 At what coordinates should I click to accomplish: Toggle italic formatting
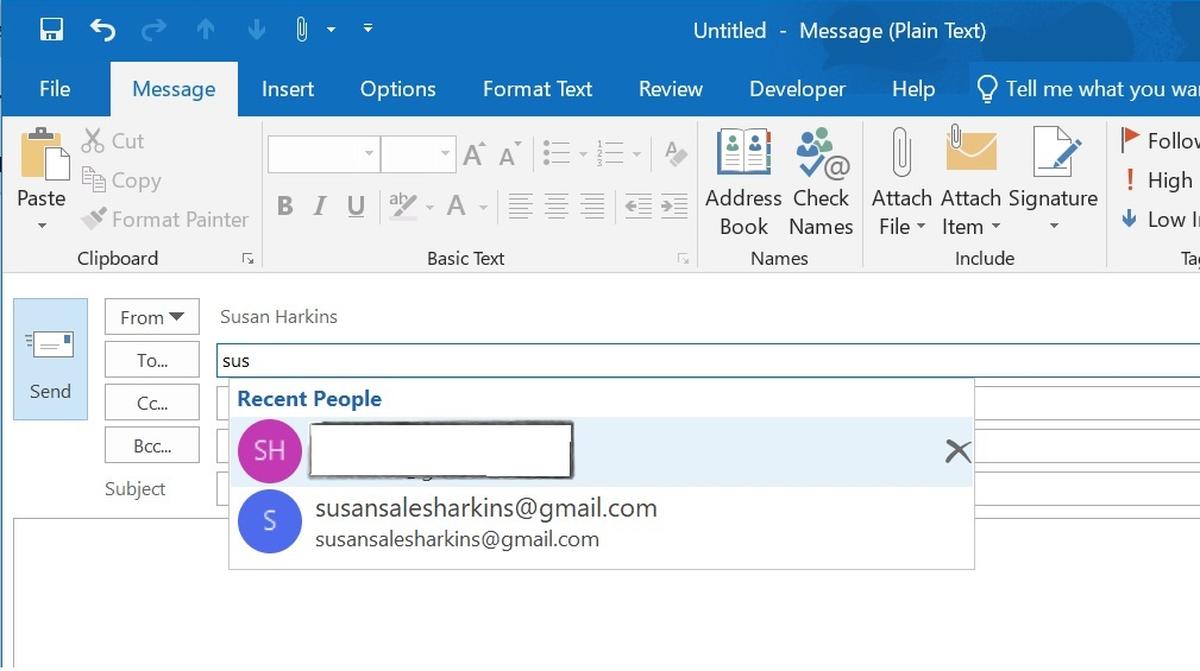point(318,206)
